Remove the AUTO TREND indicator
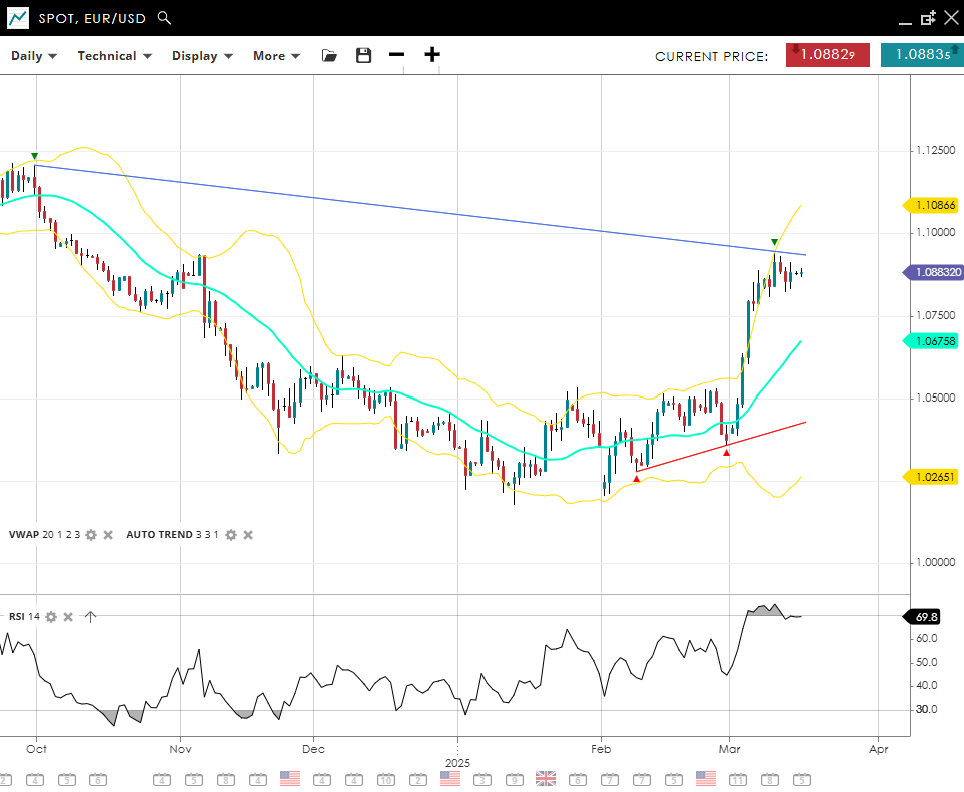This screenshot has width=964, height=792. pyautogui.click(x=248, y=535)
